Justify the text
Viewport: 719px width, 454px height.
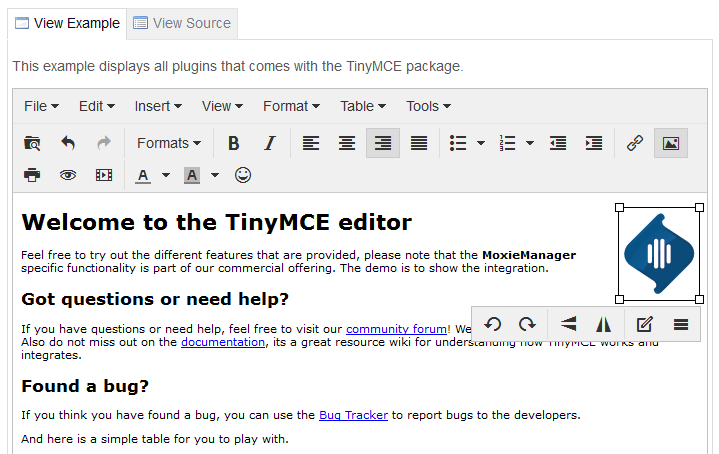(419, 144)
